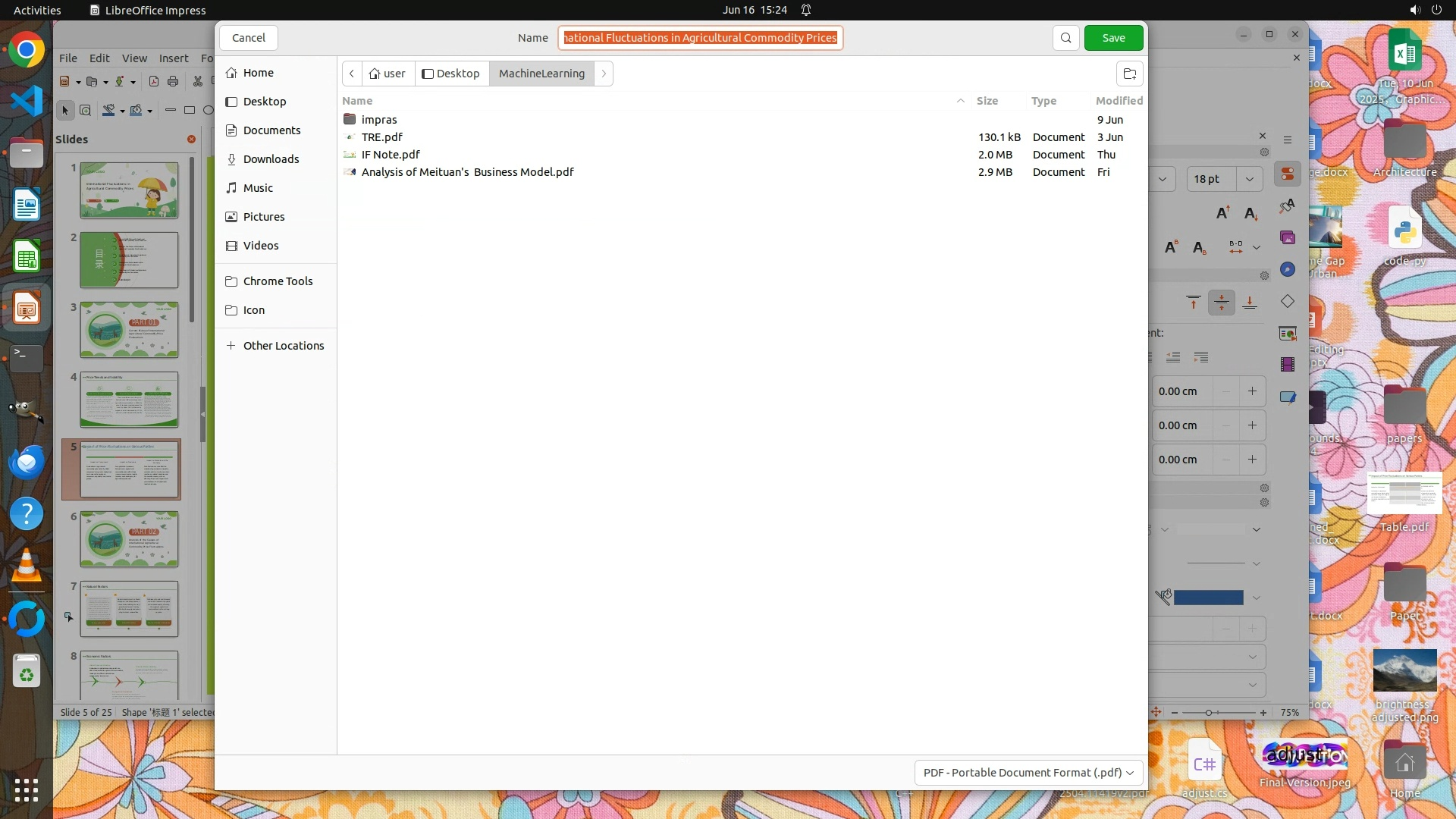
Task: Open the Show Applications grid
Action: [27, 790]
